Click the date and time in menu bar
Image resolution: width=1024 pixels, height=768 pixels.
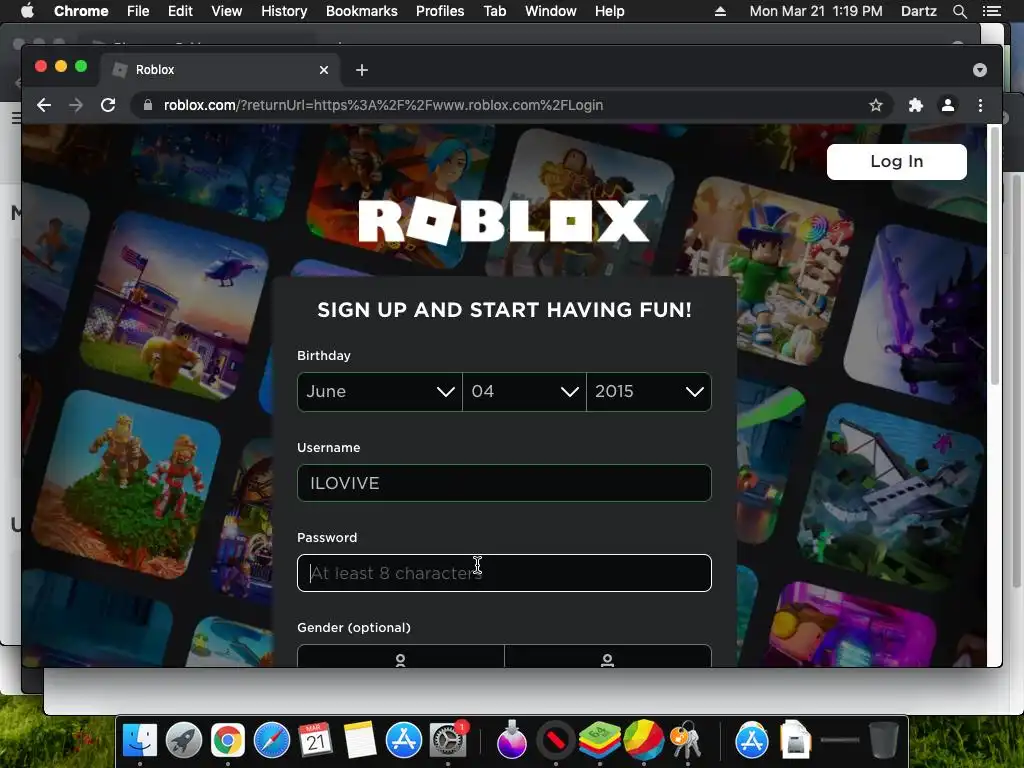click(816, 11)
